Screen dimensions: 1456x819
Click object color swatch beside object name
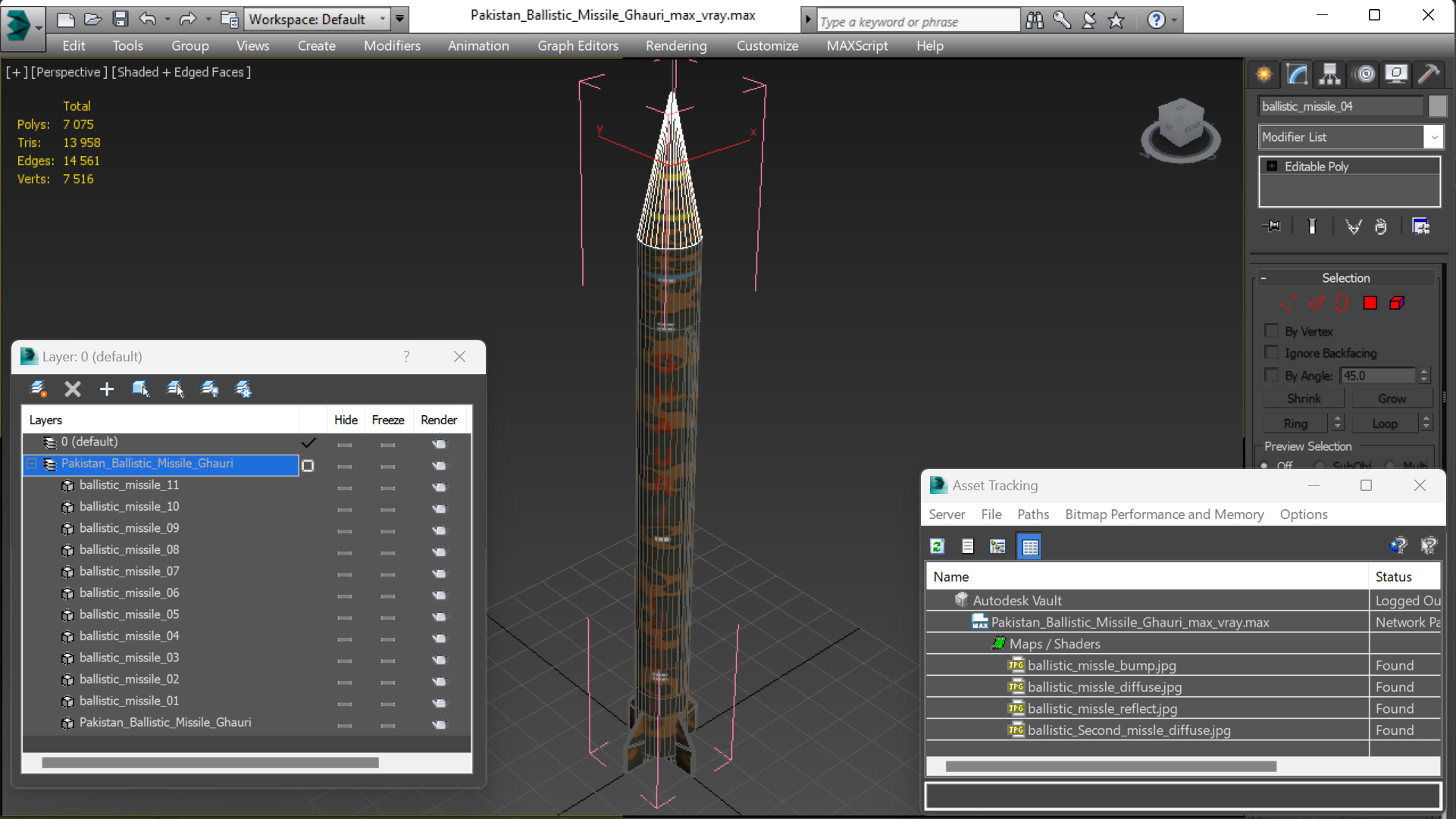[x=1436, y=106]
